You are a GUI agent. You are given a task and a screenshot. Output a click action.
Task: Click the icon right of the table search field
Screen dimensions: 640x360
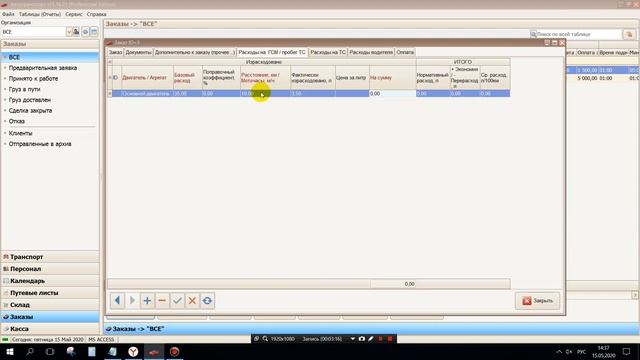[x=629, y=34]
